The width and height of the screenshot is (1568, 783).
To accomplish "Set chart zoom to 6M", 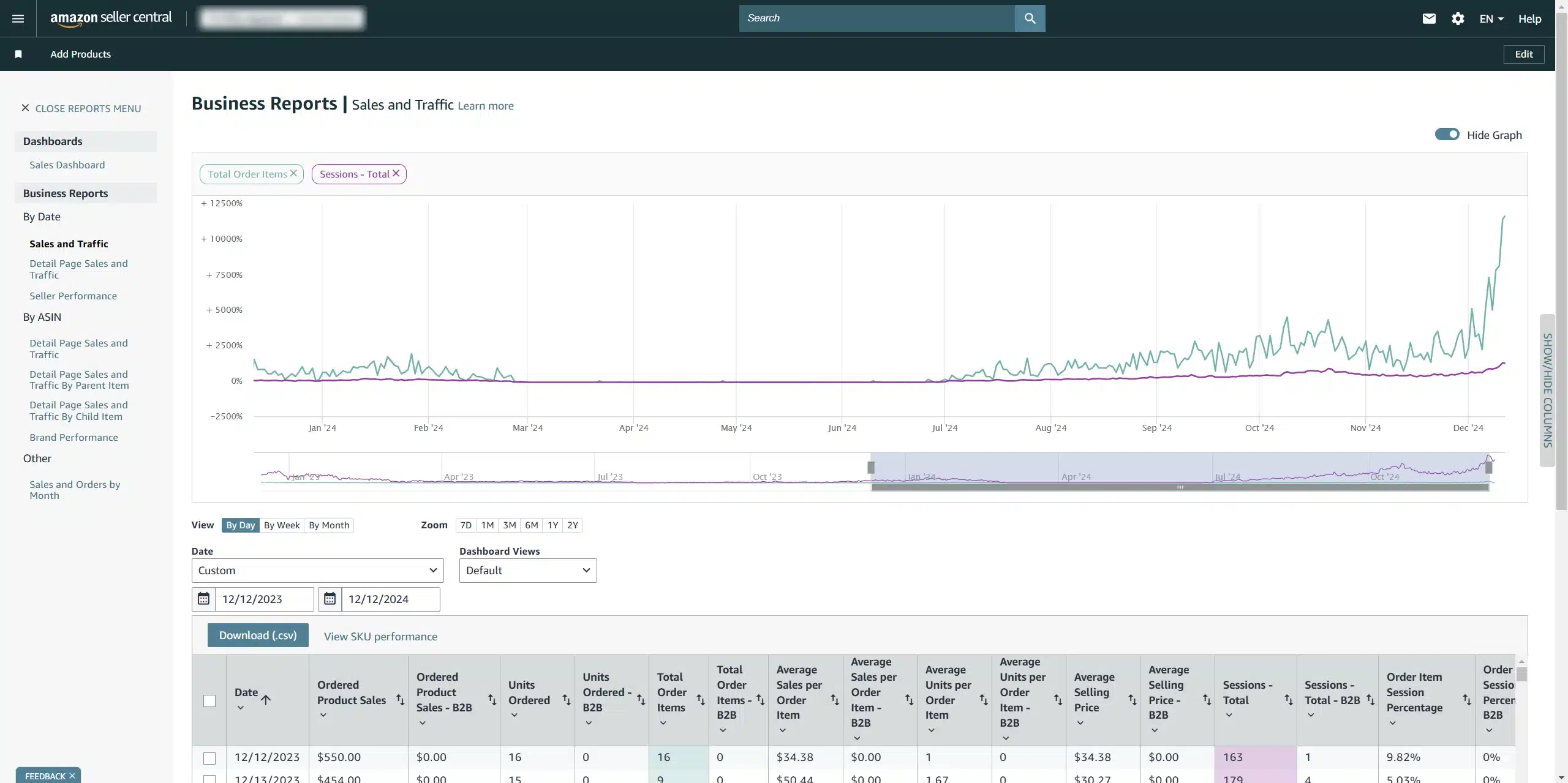I will 531,525.
